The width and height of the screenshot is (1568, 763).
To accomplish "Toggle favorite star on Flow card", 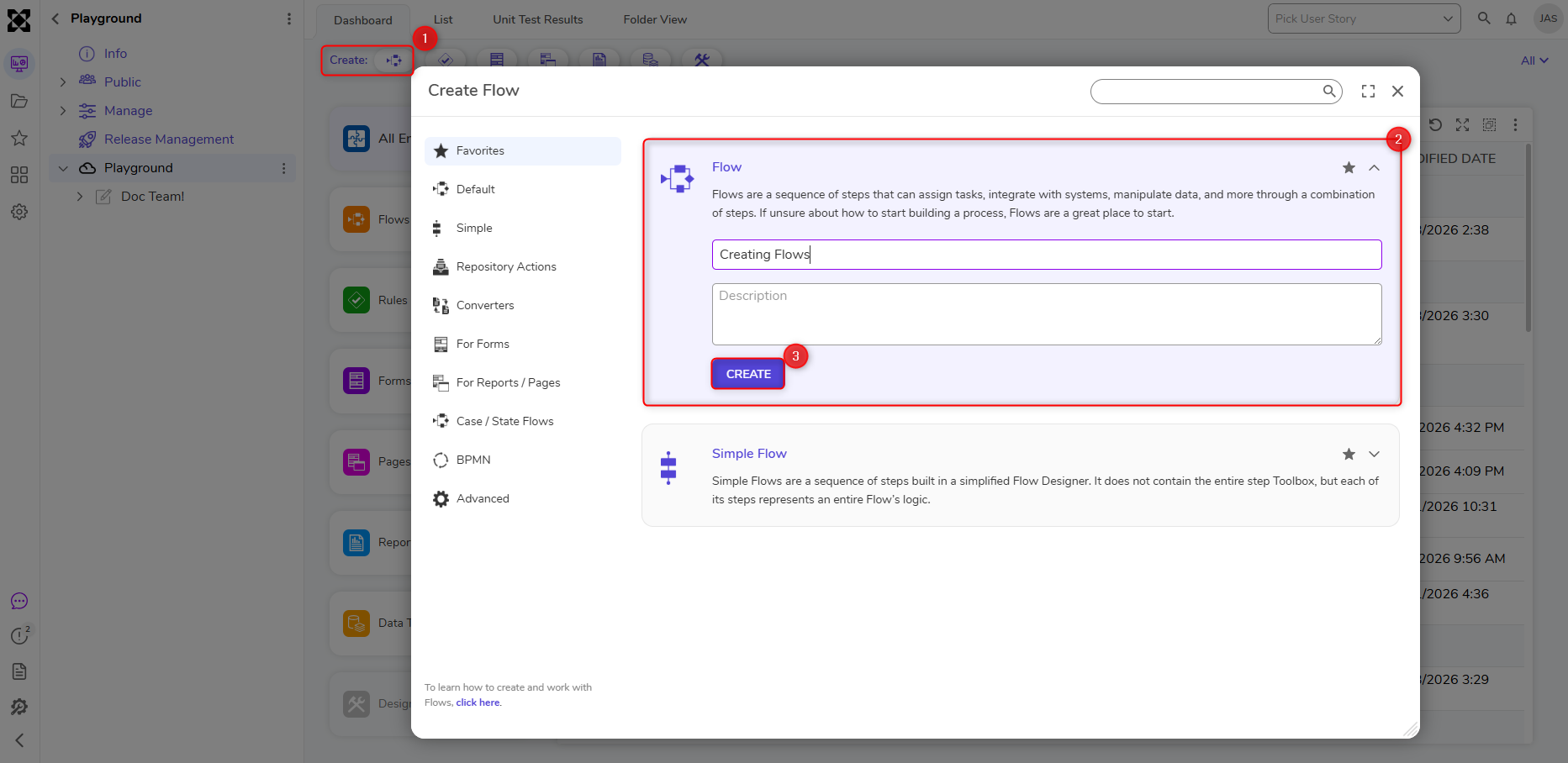I will point(1349,167).
